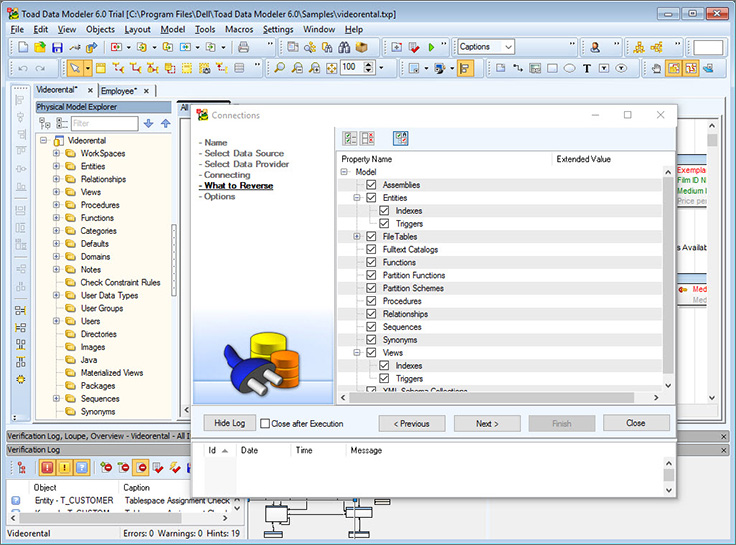Click the zoom value 100 field
This screenshot has height=545, width=736.
pyautogui.click(x=353, y=67)
